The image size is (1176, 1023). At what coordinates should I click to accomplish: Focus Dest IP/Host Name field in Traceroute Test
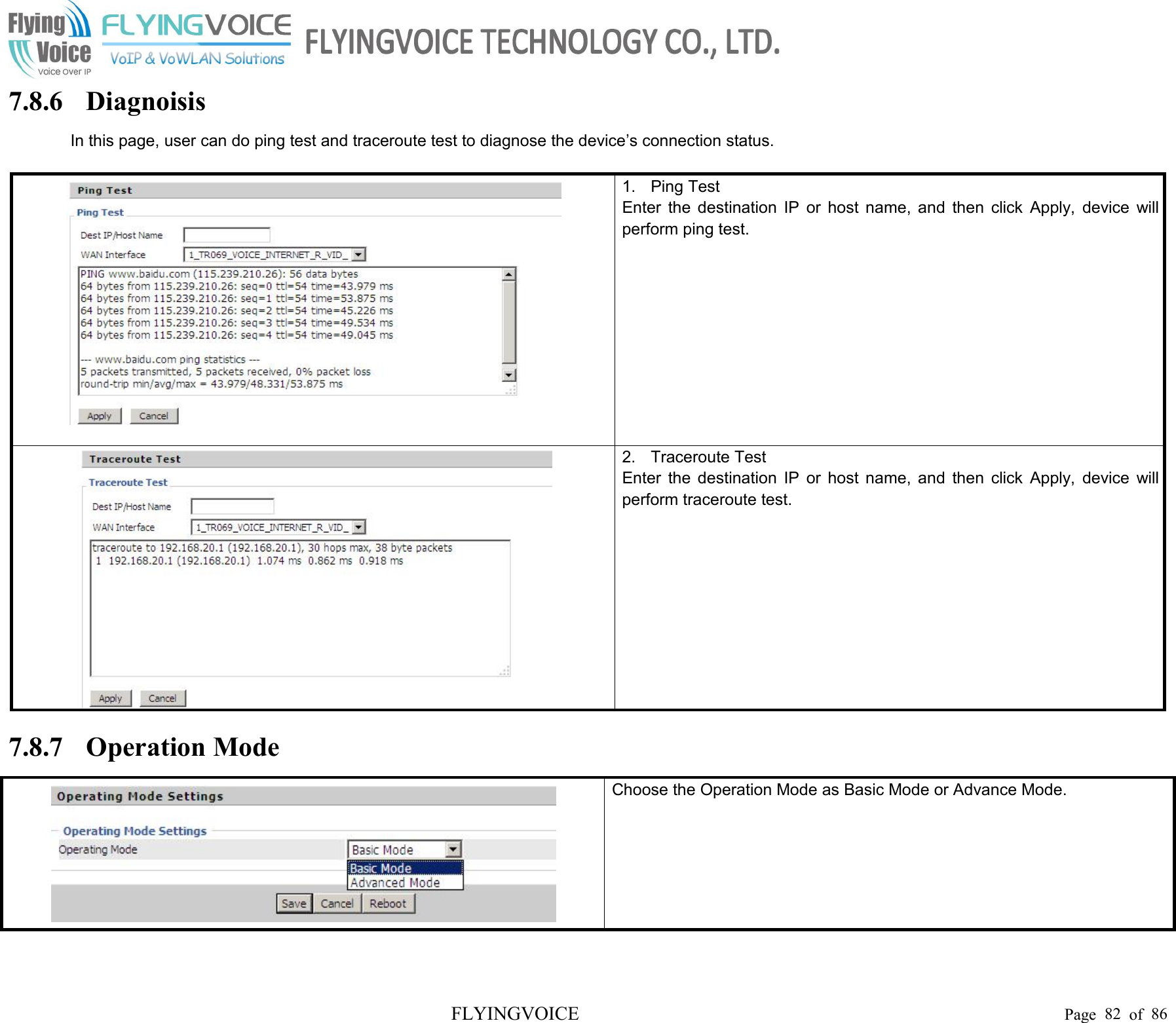[233, 506]
